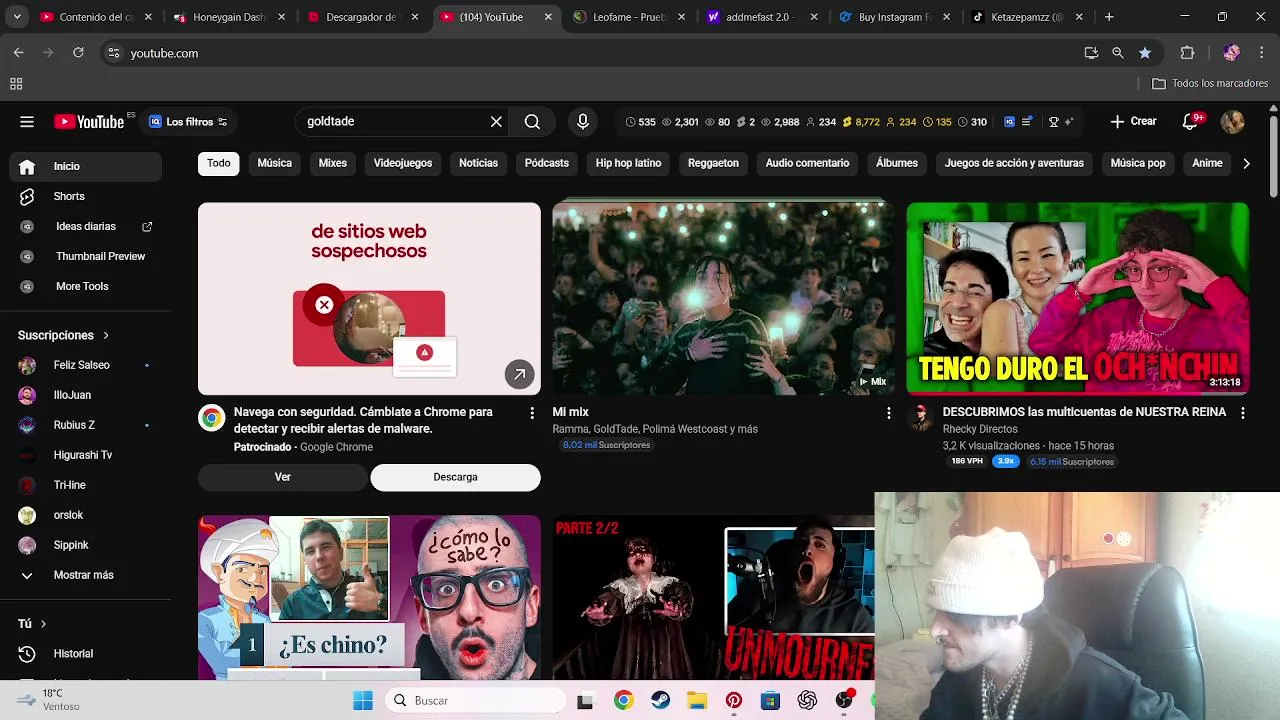Screen dimensions: 1280x720
Task: Reload the page
Action: (x=78, y=53)
